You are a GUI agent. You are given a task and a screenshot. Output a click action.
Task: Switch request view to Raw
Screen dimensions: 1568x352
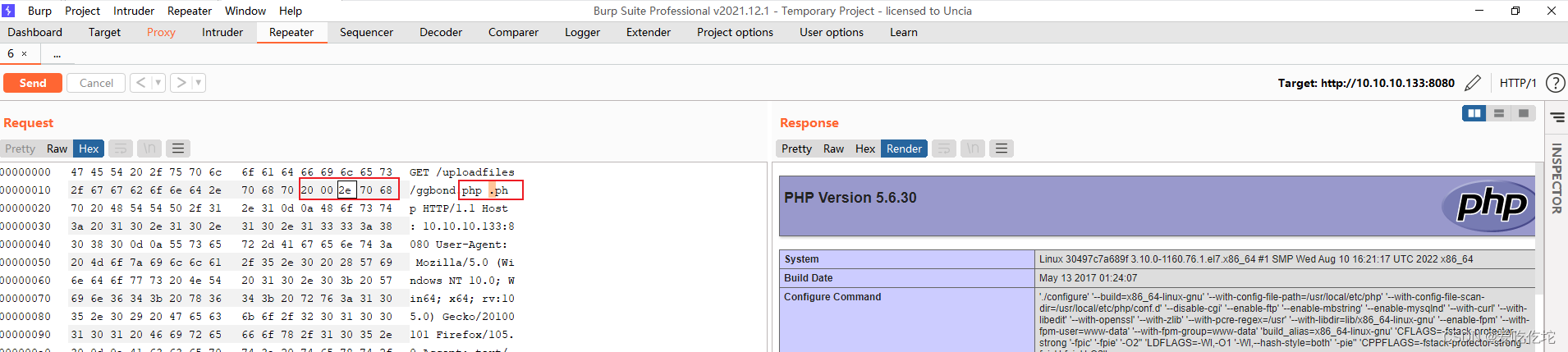pos(57,149)
